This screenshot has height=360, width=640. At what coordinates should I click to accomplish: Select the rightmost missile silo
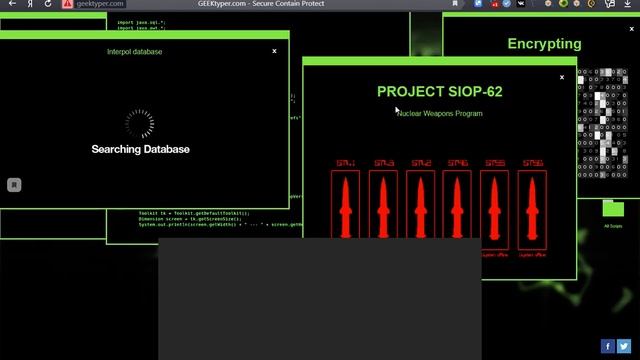(x=532, y=210)
